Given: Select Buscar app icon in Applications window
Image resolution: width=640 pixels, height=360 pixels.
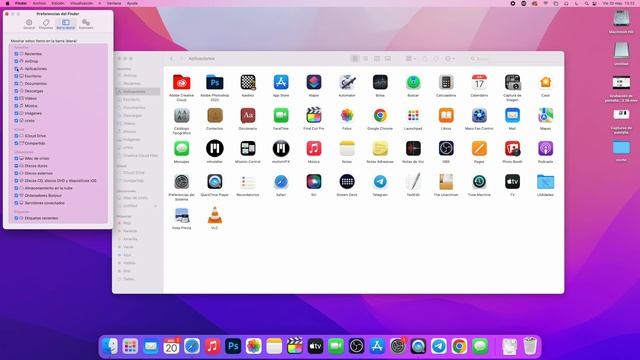Looking at the screenshot, I should click(413, 82).
